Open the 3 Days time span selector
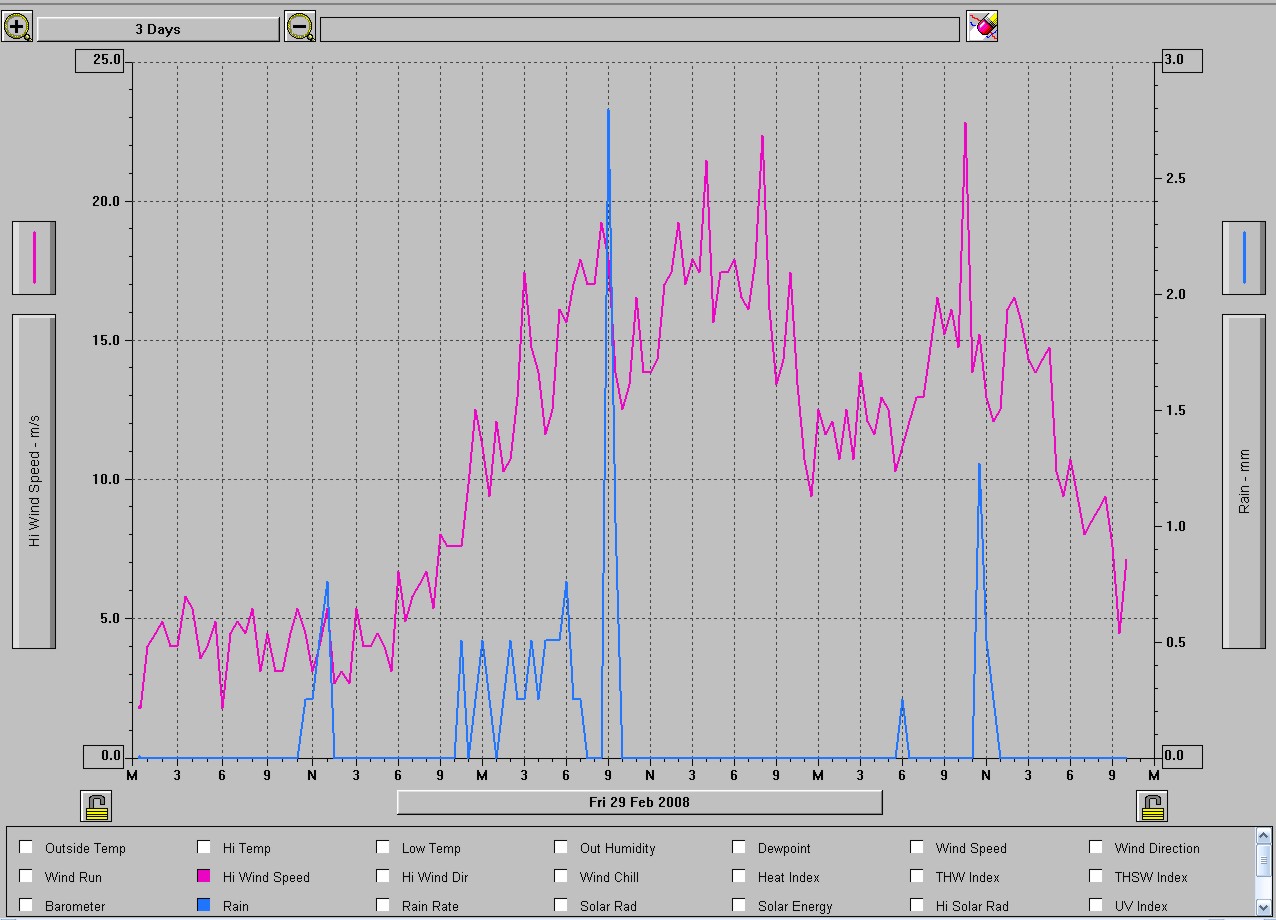Screen dimensions: 1276x920 point(158,29)
